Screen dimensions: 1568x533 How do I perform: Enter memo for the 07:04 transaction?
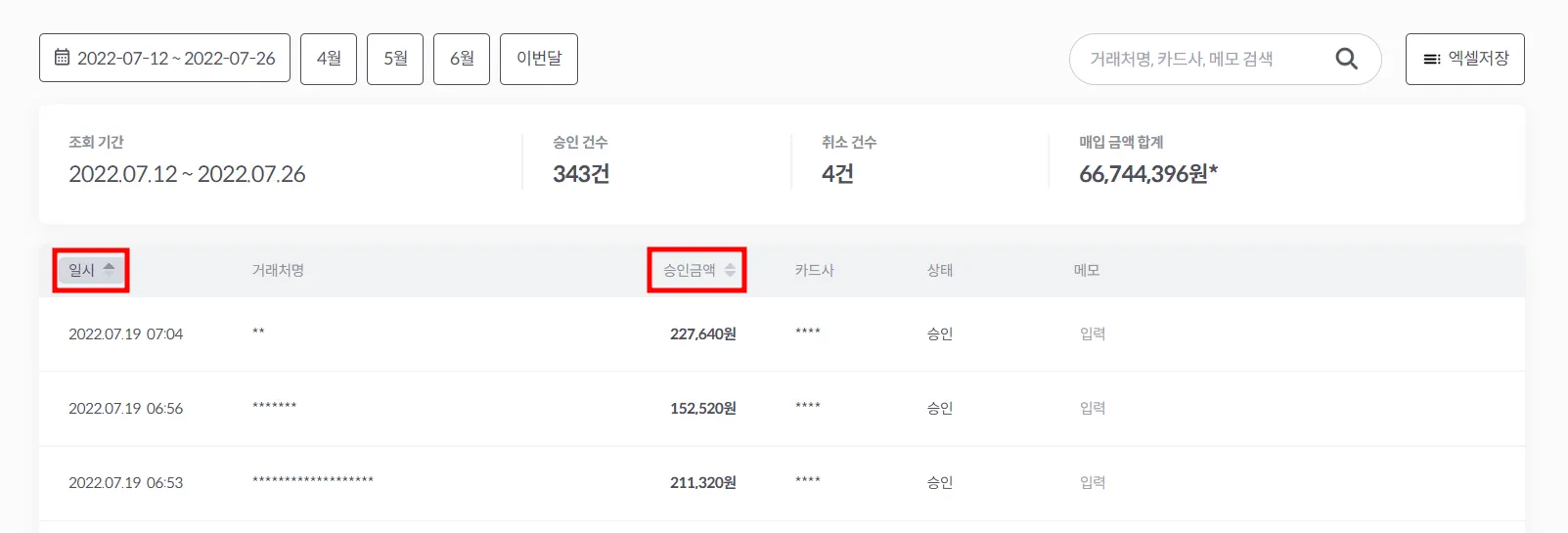[x=1093, y=333]
